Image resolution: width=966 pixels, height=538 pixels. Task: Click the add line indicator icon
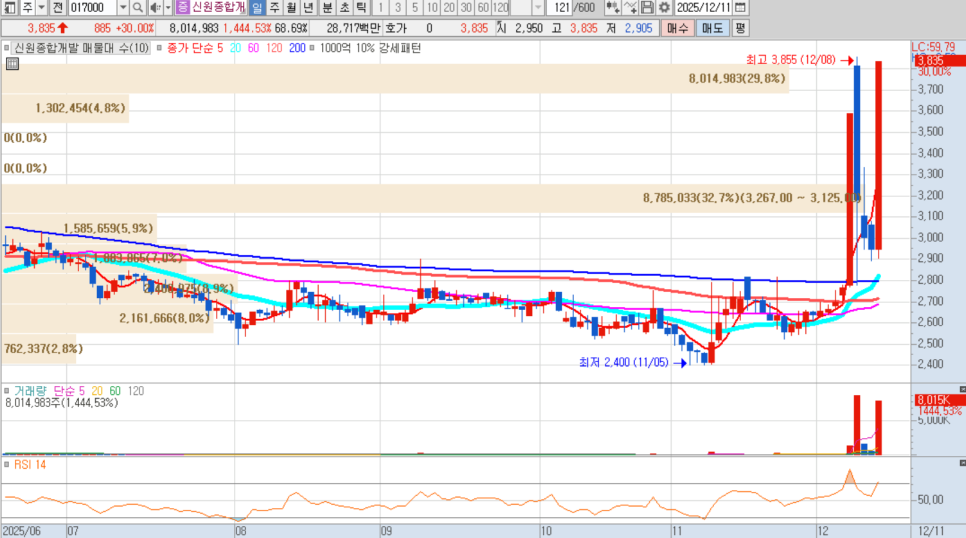[630, 7]
